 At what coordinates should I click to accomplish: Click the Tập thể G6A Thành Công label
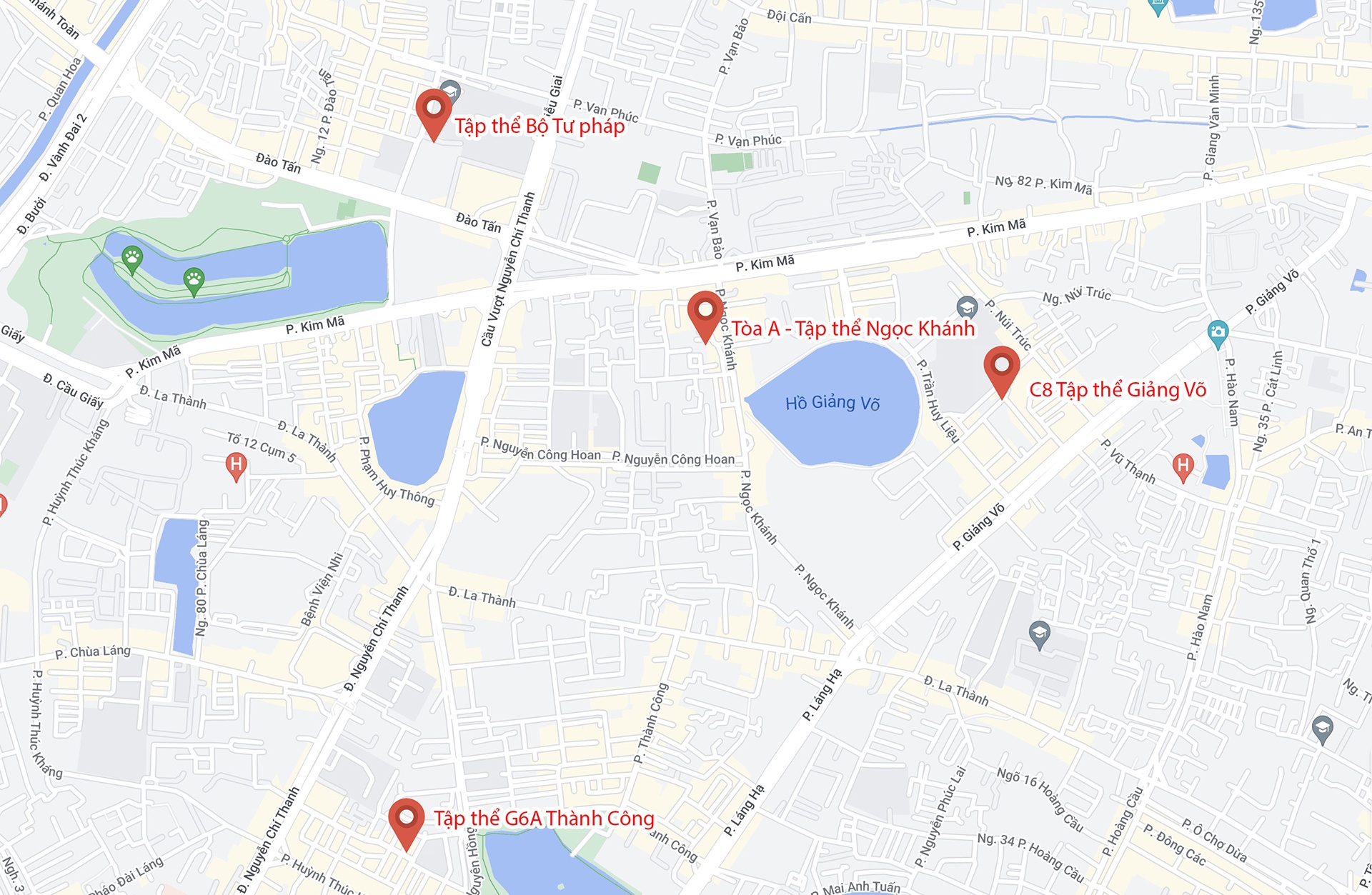pos(544,819)
